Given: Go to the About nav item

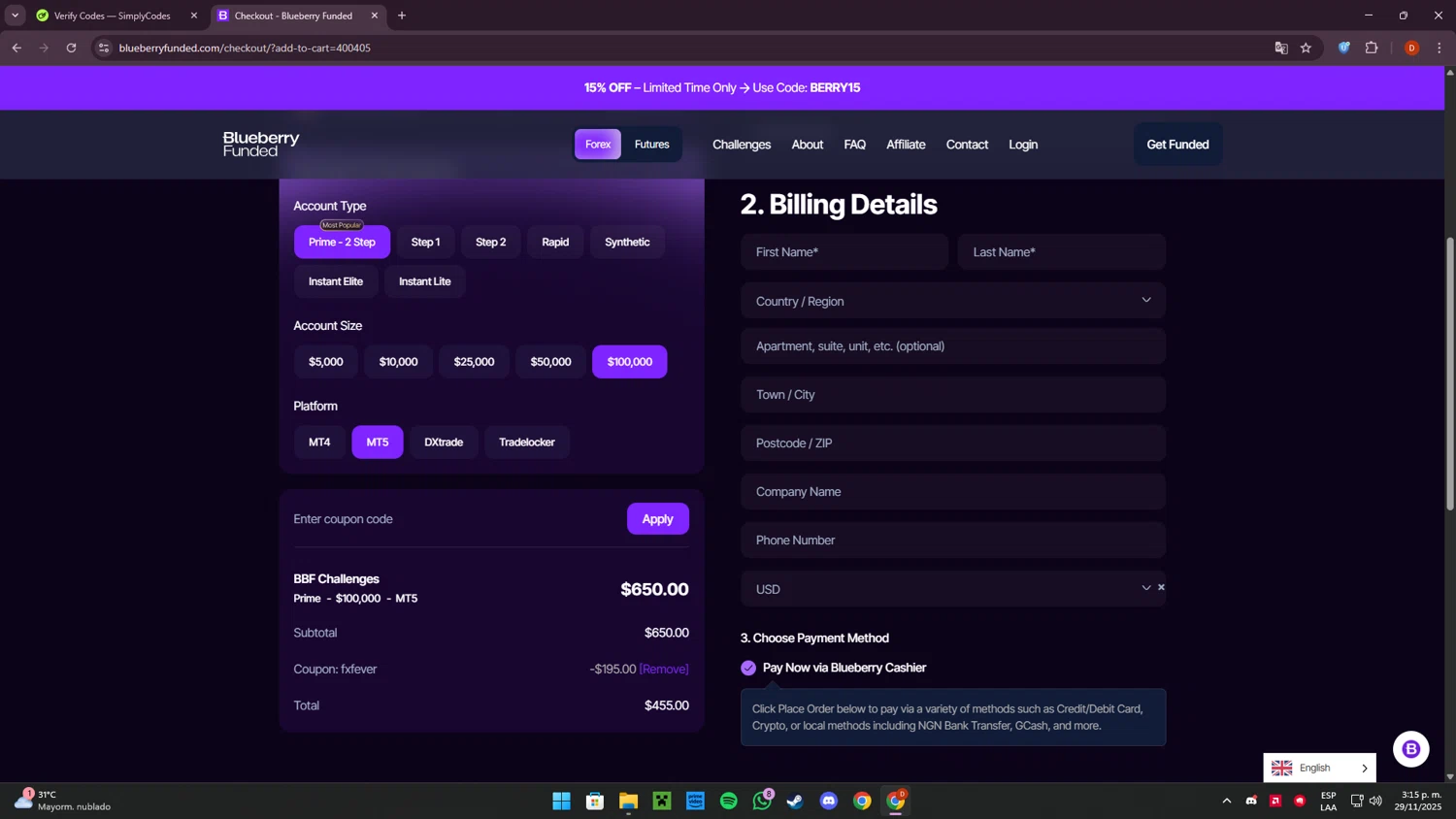Looking at the screenshot, I should tap(807, 145).
